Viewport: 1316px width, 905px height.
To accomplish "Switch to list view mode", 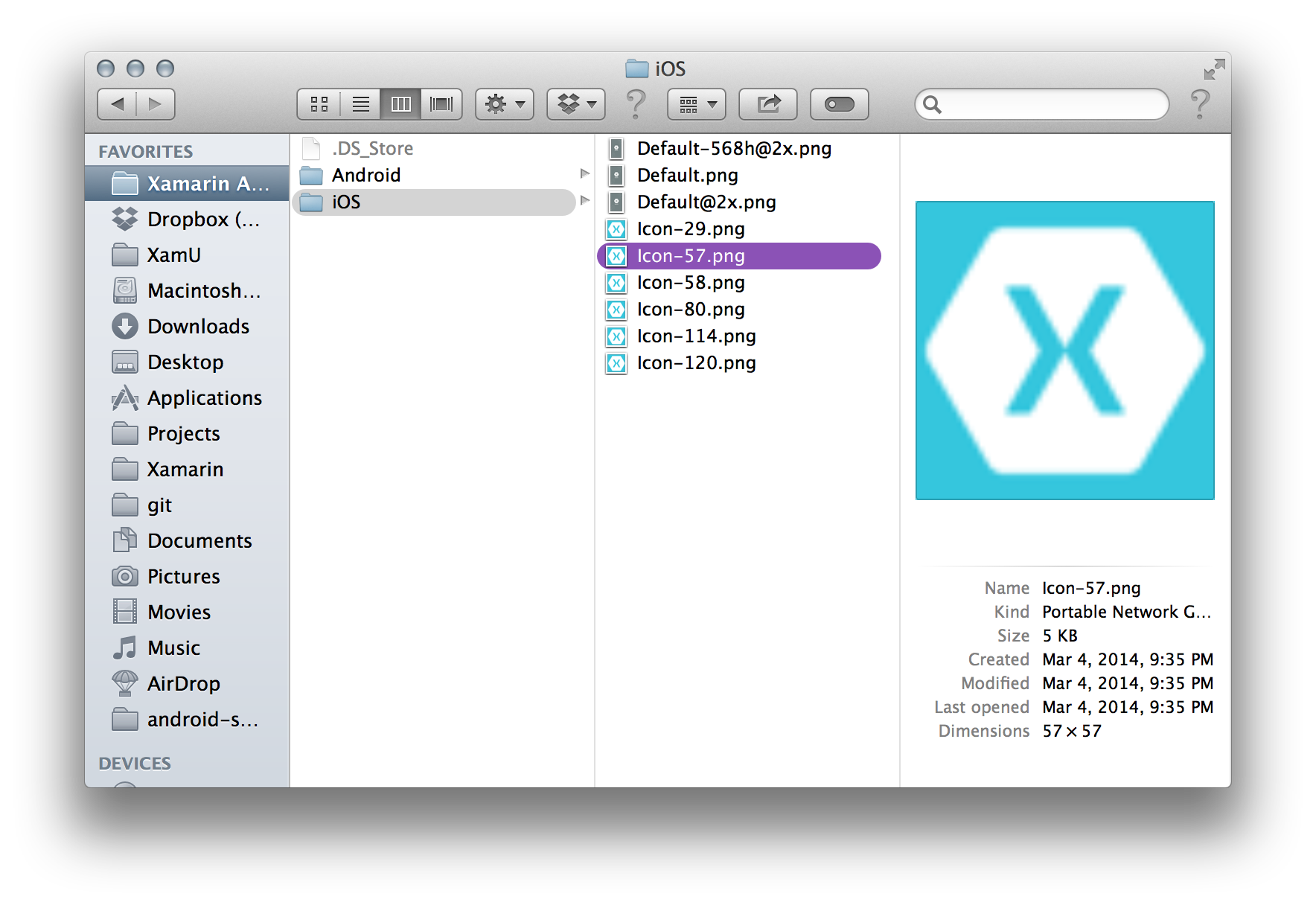I will (x=360, y=104).
